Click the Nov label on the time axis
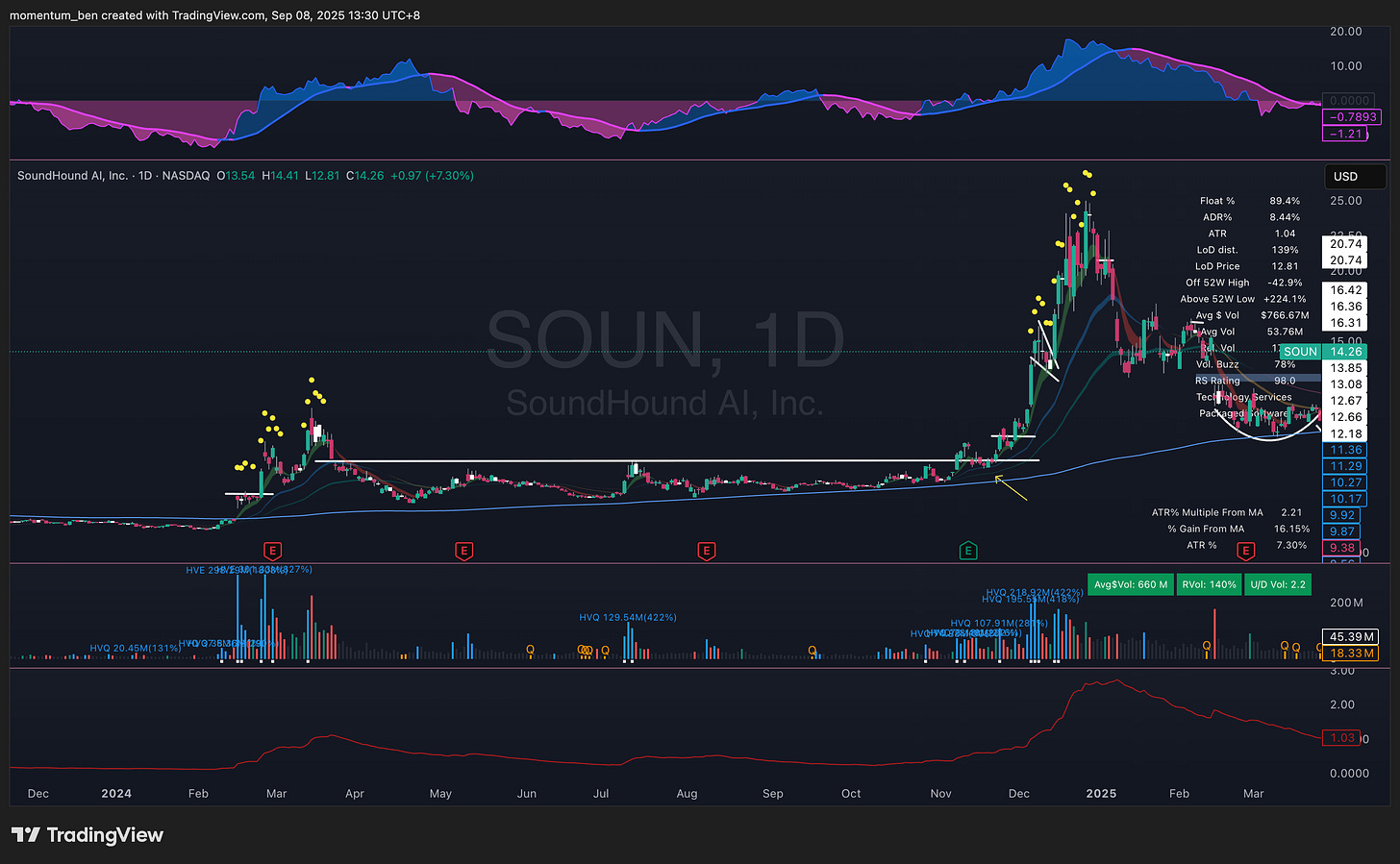Screen dimensions: 1400x864 [941, 794]
